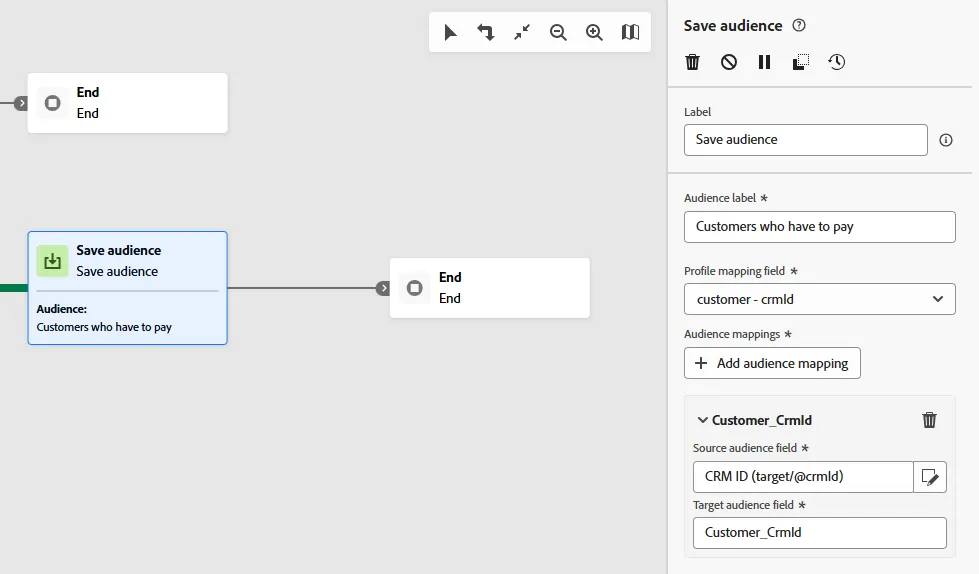Delete the Customer_CrmId mapping
Screen dimensions: 979x574
930,420
